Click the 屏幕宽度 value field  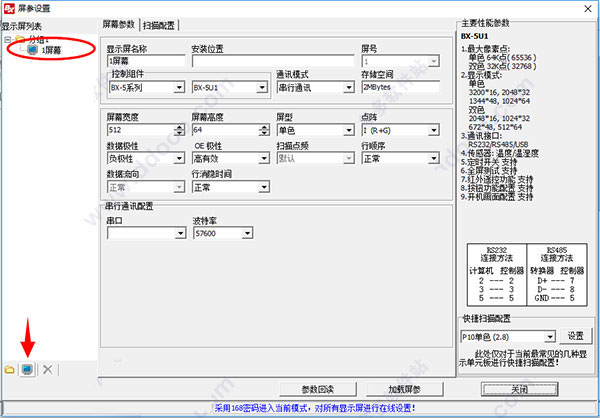tap(140, 130)
